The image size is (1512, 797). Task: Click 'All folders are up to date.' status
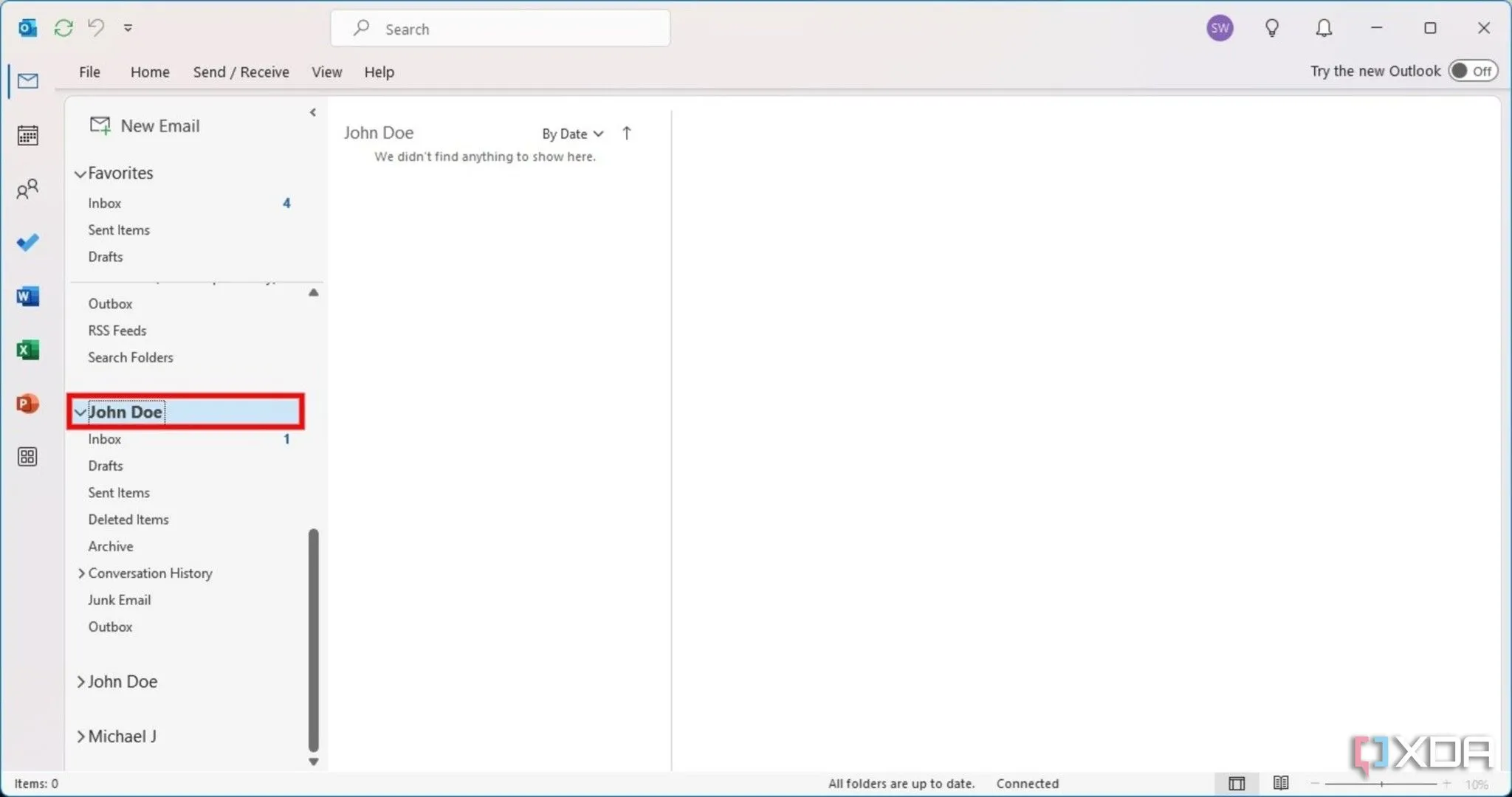901,784
